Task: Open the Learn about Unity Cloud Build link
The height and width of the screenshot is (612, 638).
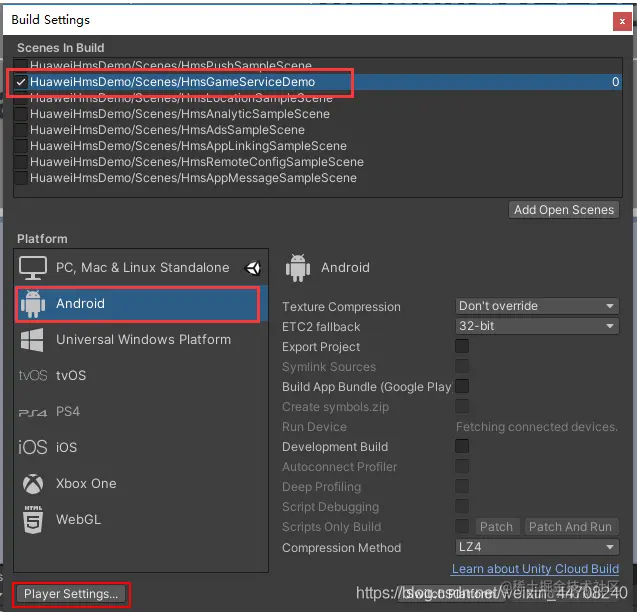Action: [x=535, y=569]
